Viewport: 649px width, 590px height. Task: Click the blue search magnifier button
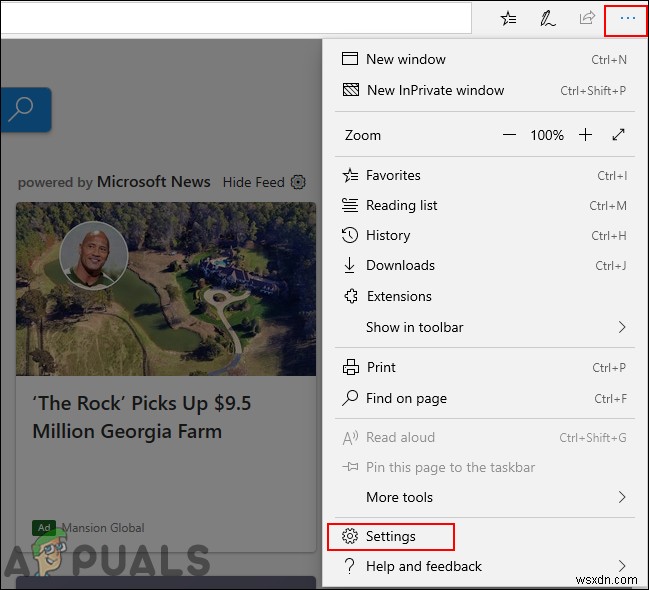(x=26, y=110)
